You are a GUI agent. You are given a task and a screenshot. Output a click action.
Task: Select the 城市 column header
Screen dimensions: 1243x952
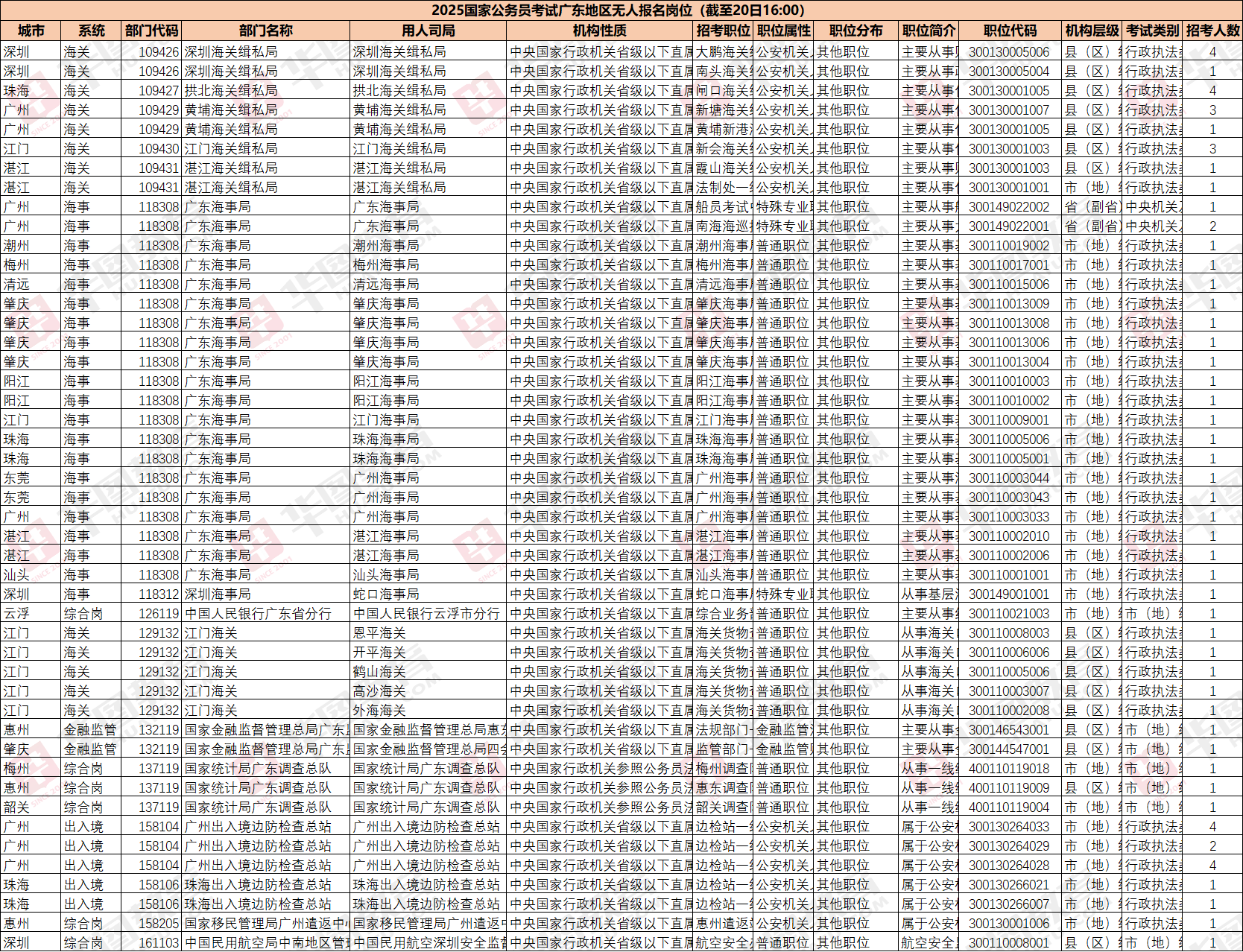tap(31, 31)
